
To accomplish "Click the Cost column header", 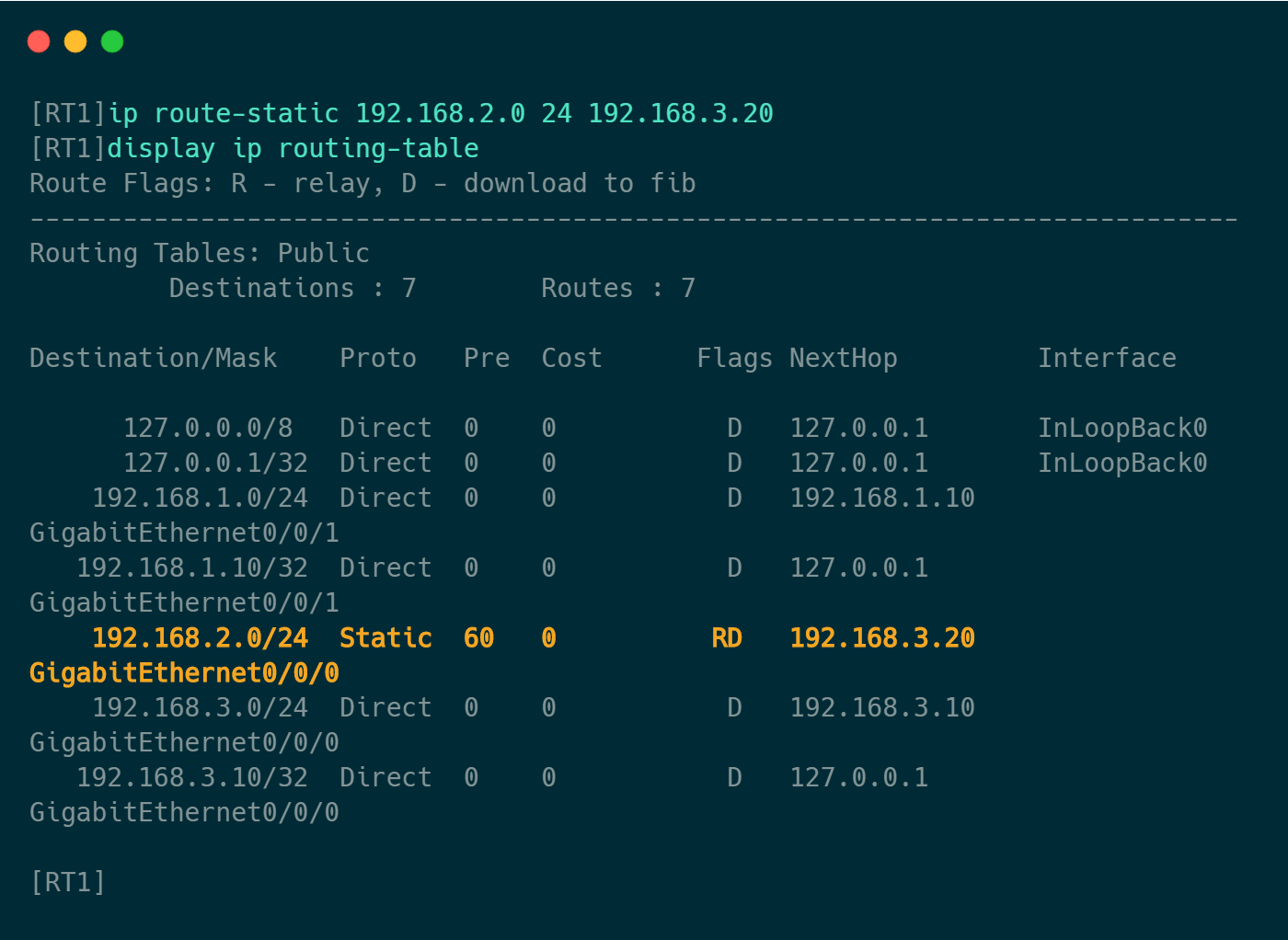I will coord(571,358).
